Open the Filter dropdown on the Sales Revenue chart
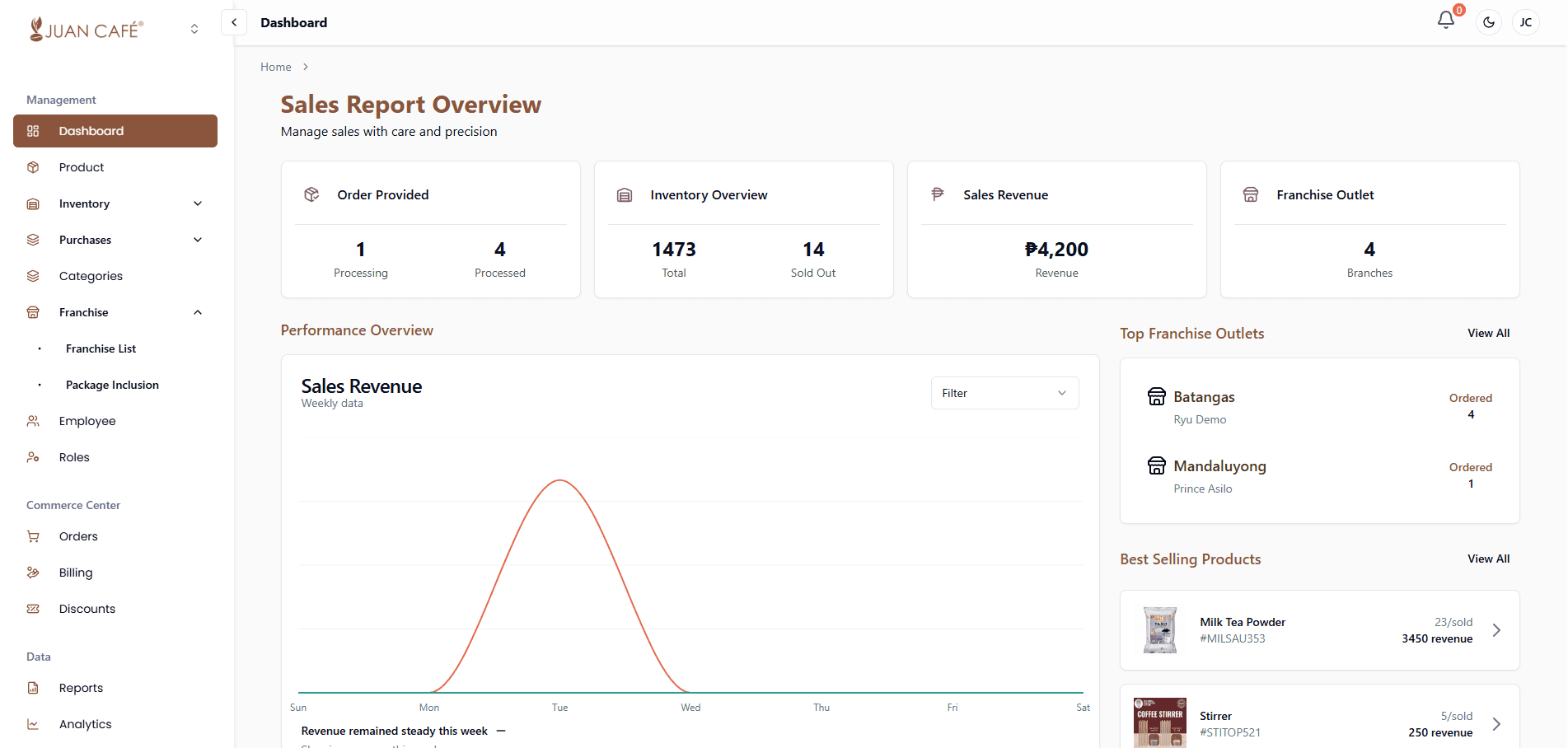Screen dimensions: 1568x748 pos(1004,393)
